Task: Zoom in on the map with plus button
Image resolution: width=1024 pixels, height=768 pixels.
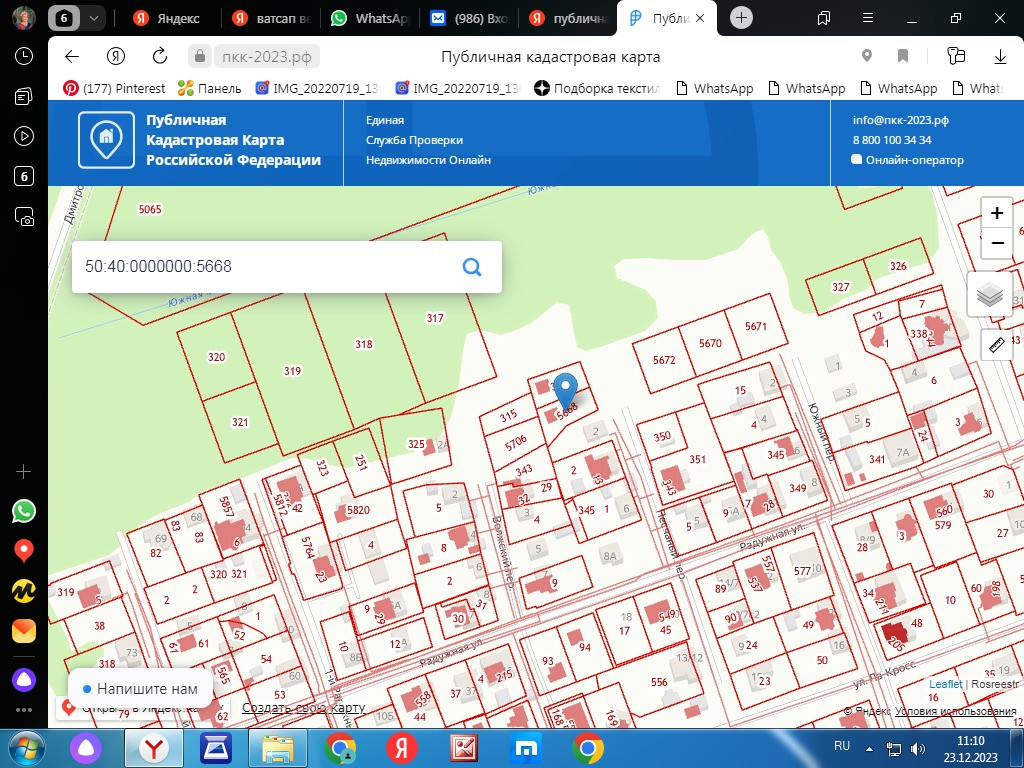Action: click(997, 213)
